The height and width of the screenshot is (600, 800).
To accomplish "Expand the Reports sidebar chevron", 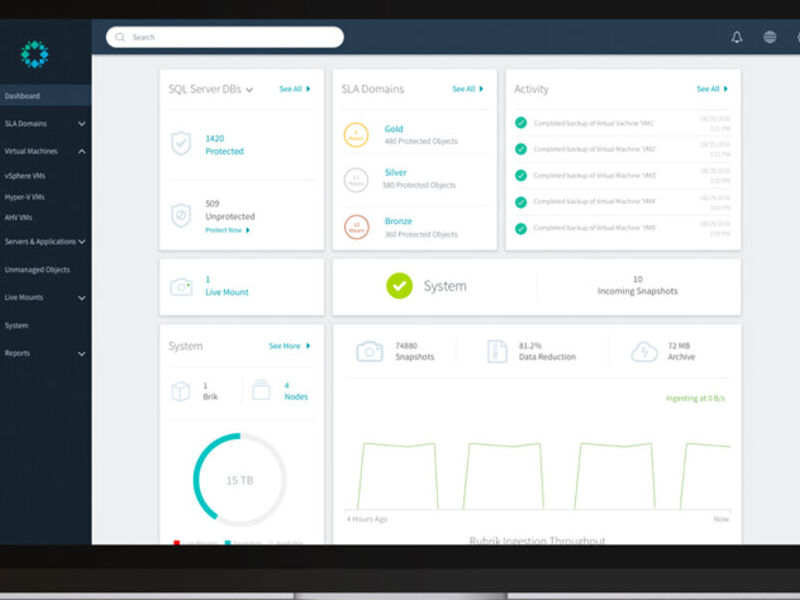I will 82,354.
